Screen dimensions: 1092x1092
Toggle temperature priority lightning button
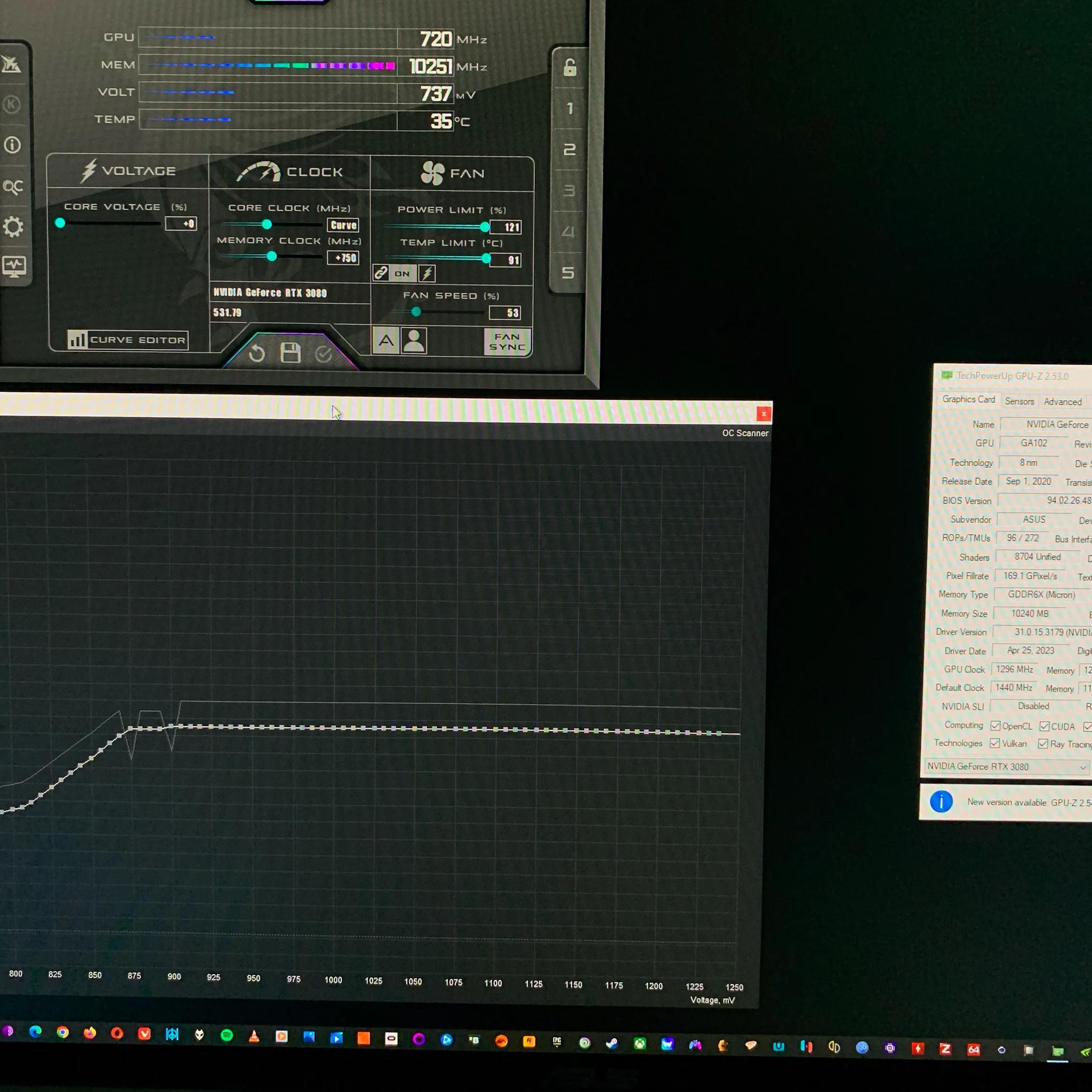tap(427, 274)
